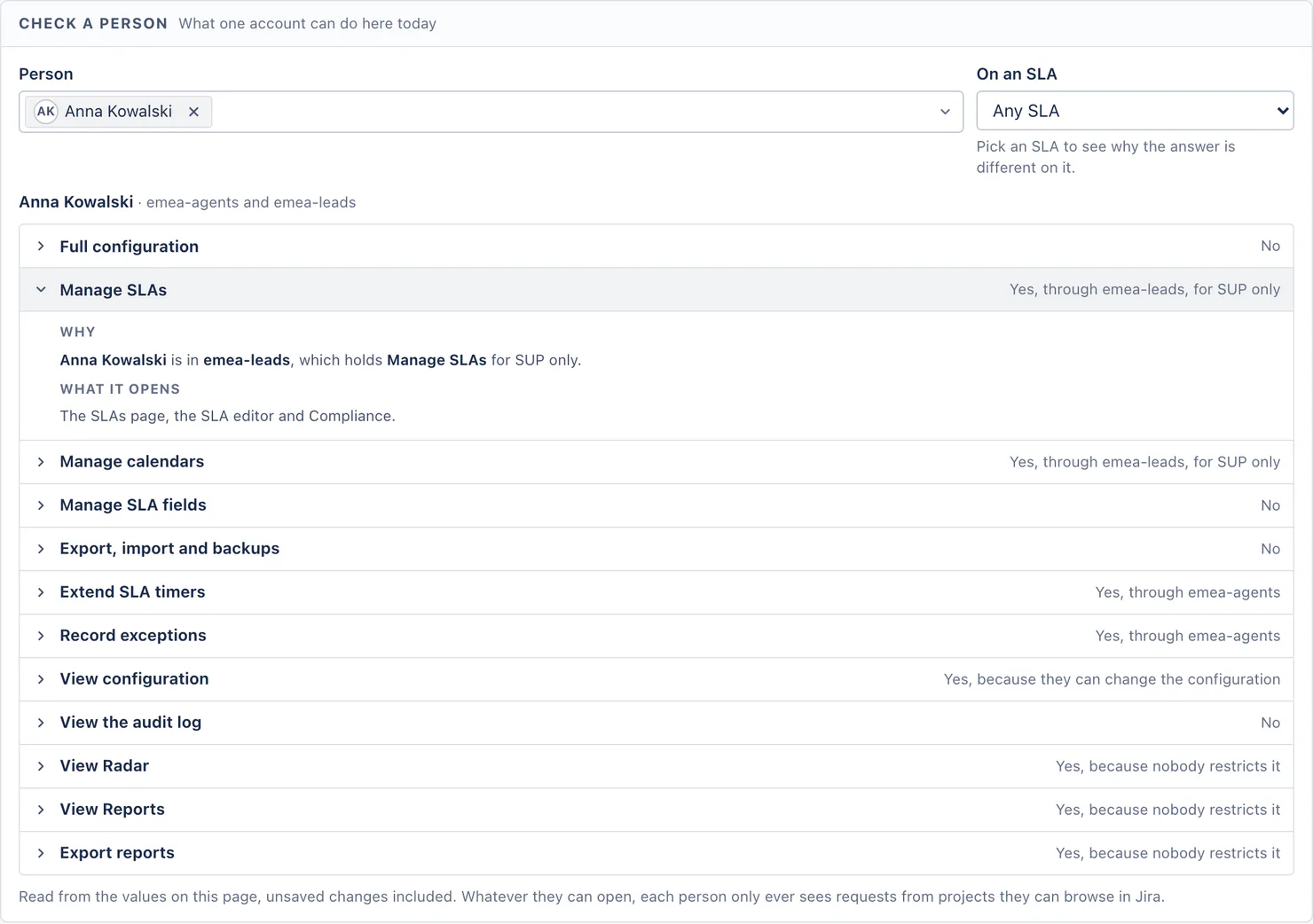Expand the Extend SLA timers chevron
The image size is (1313, 924).
click(41, 592)
